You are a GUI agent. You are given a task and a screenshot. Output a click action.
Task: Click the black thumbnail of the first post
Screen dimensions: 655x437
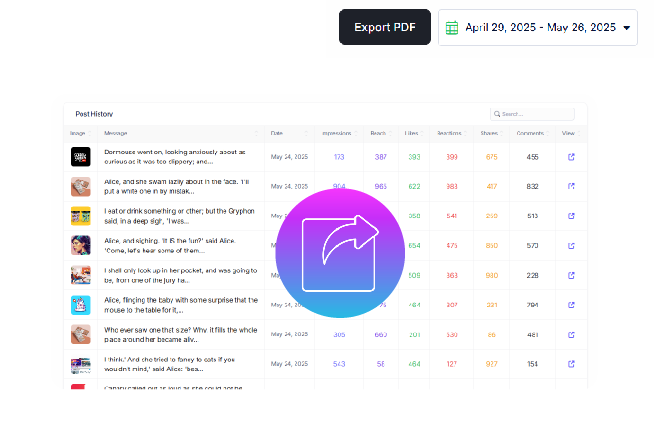(81, 157)
